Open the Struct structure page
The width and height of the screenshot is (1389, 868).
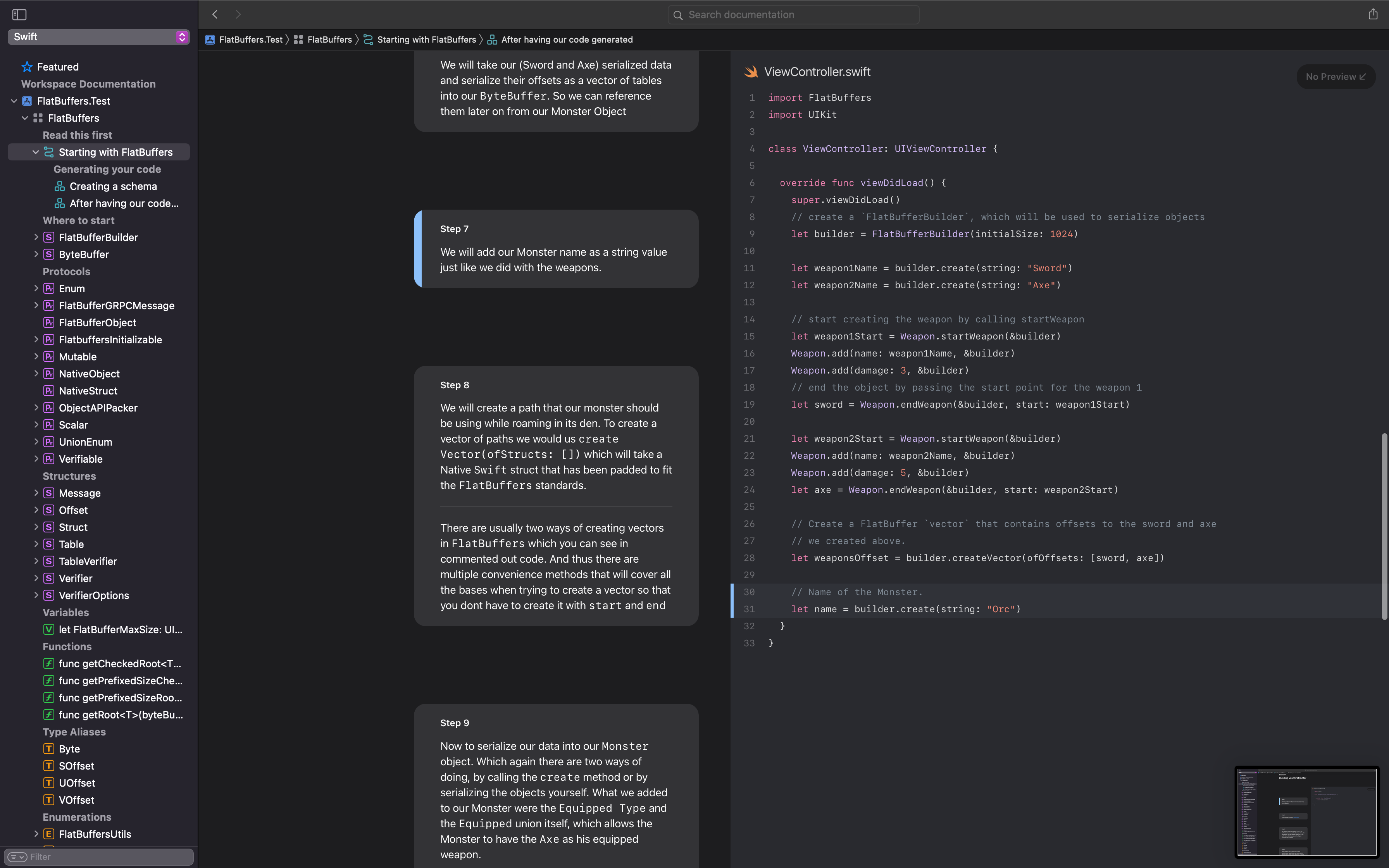73,527
